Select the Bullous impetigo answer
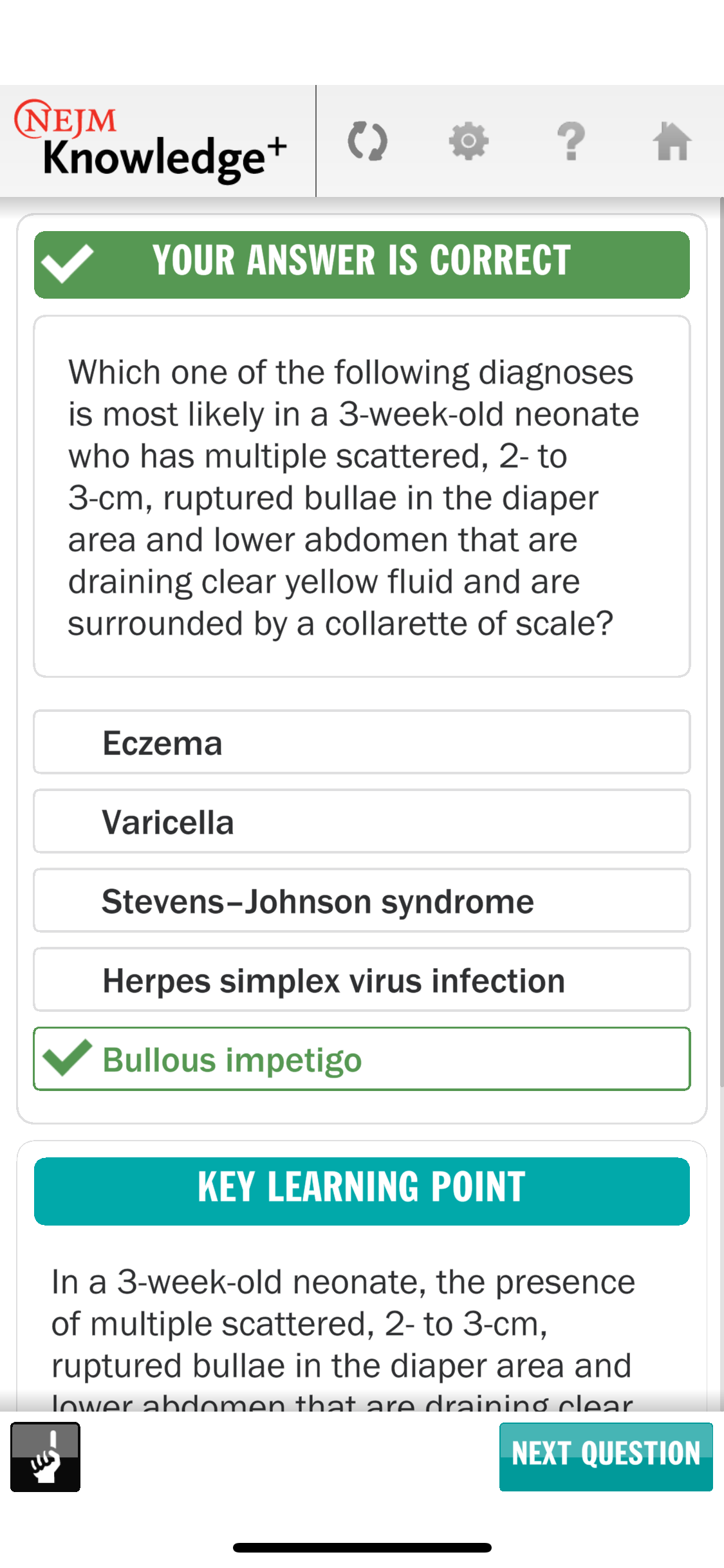Image resolution: width=724 pixels, height=1568 pixels. coord(362,1059)
